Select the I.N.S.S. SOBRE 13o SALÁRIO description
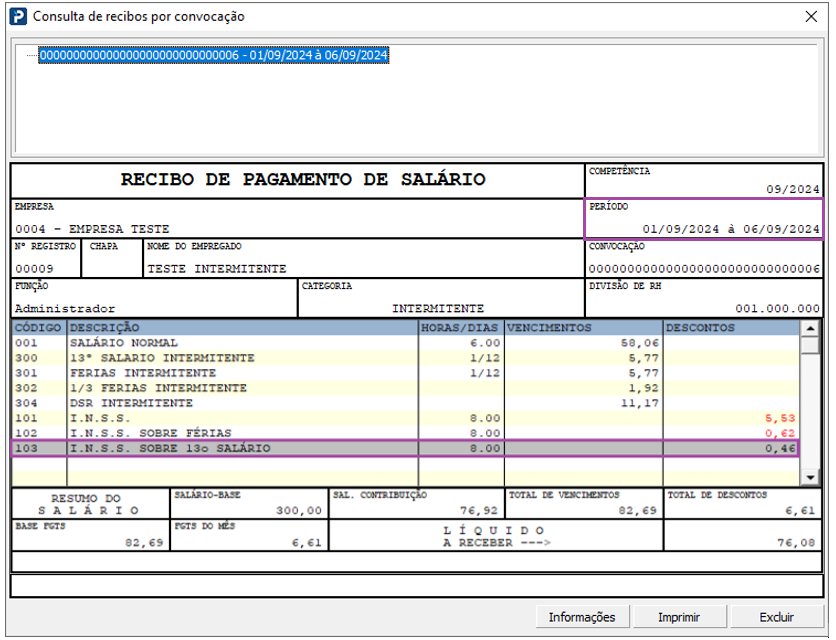This screenshot has width=836, height=640. (170, 448)
